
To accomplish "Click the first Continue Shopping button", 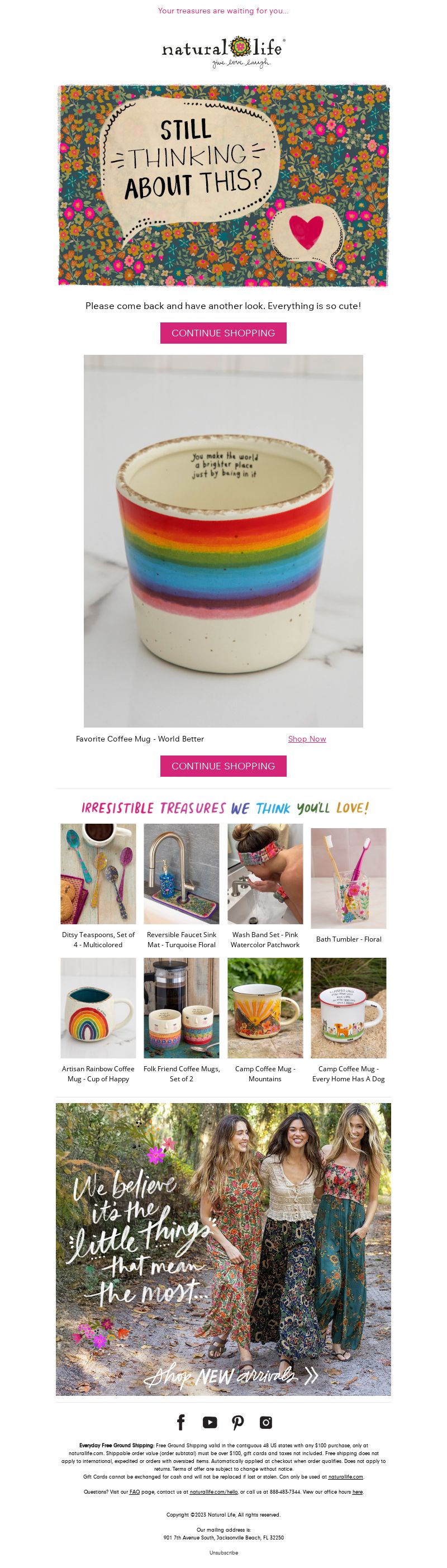I will pyautogui.click(x=223, y=333).
